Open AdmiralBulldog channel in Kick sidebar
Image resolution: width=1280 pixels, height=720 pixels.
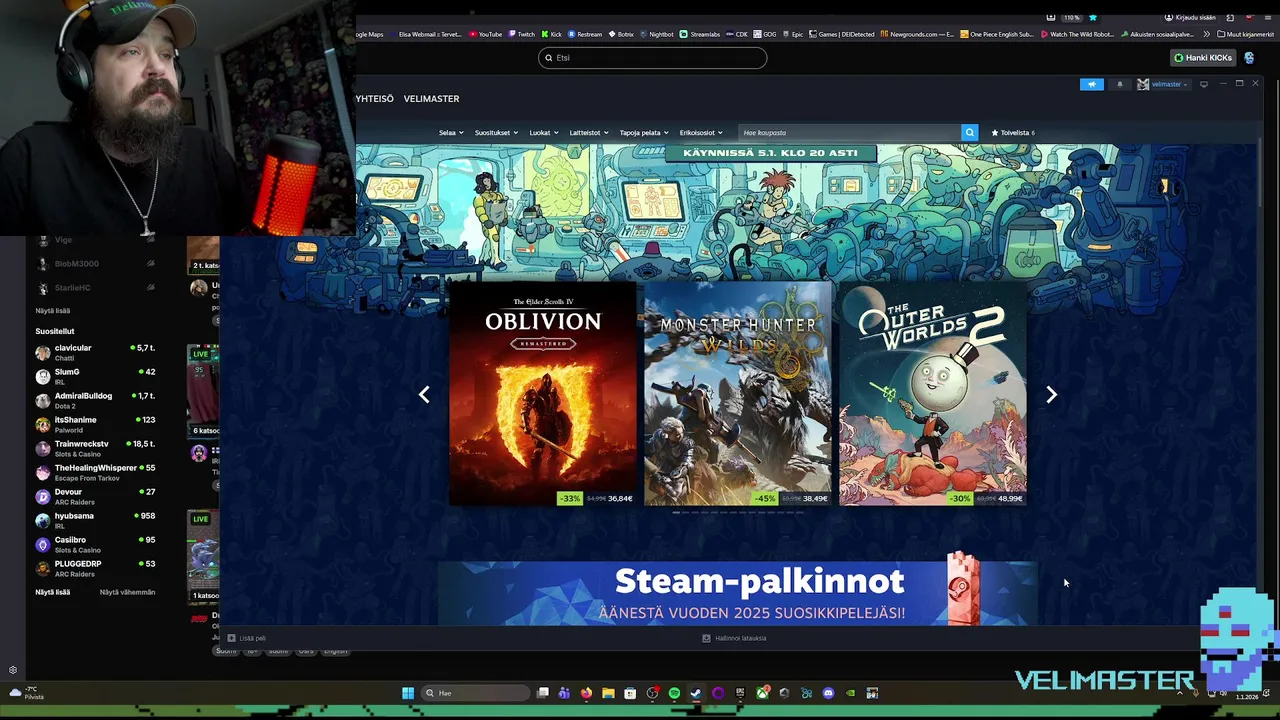tap(95, 400)
